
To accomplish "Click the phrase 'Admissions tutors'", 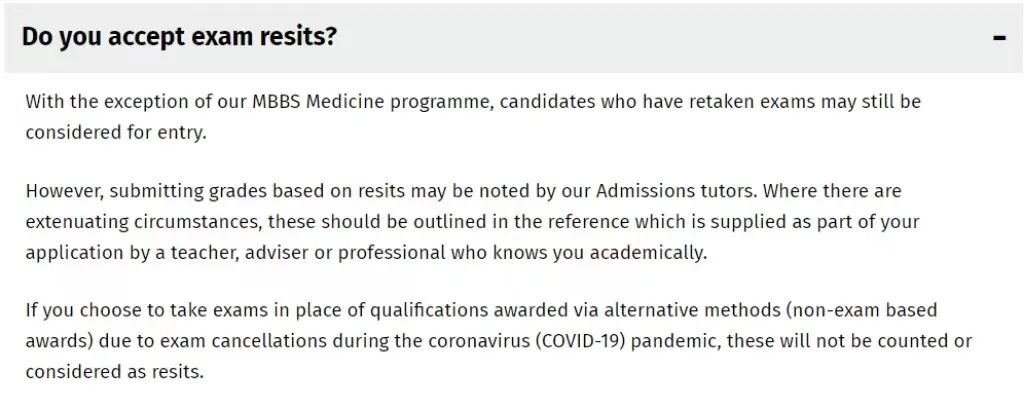I will pyautogui.click(x=677, y=191).
